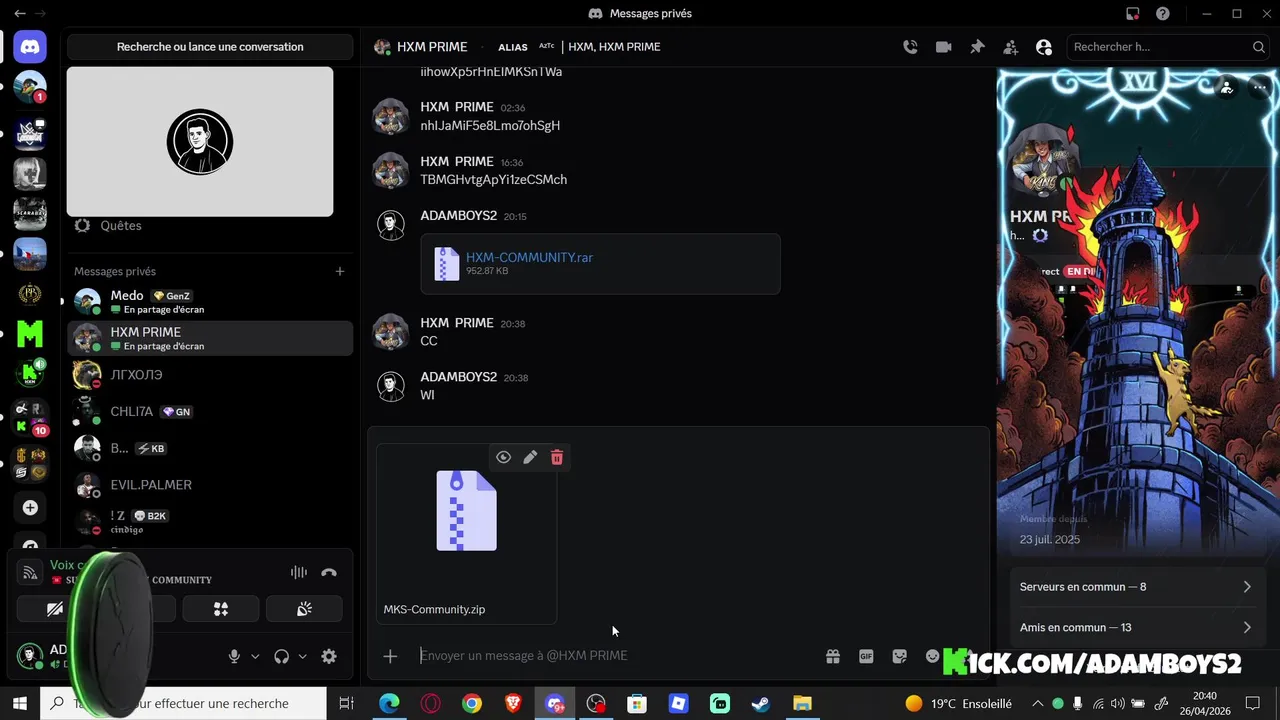Image resolution: width=1280 pixels, height=720 pixels.
Task: Open the GIF picker
Action: tap(866, 656)
